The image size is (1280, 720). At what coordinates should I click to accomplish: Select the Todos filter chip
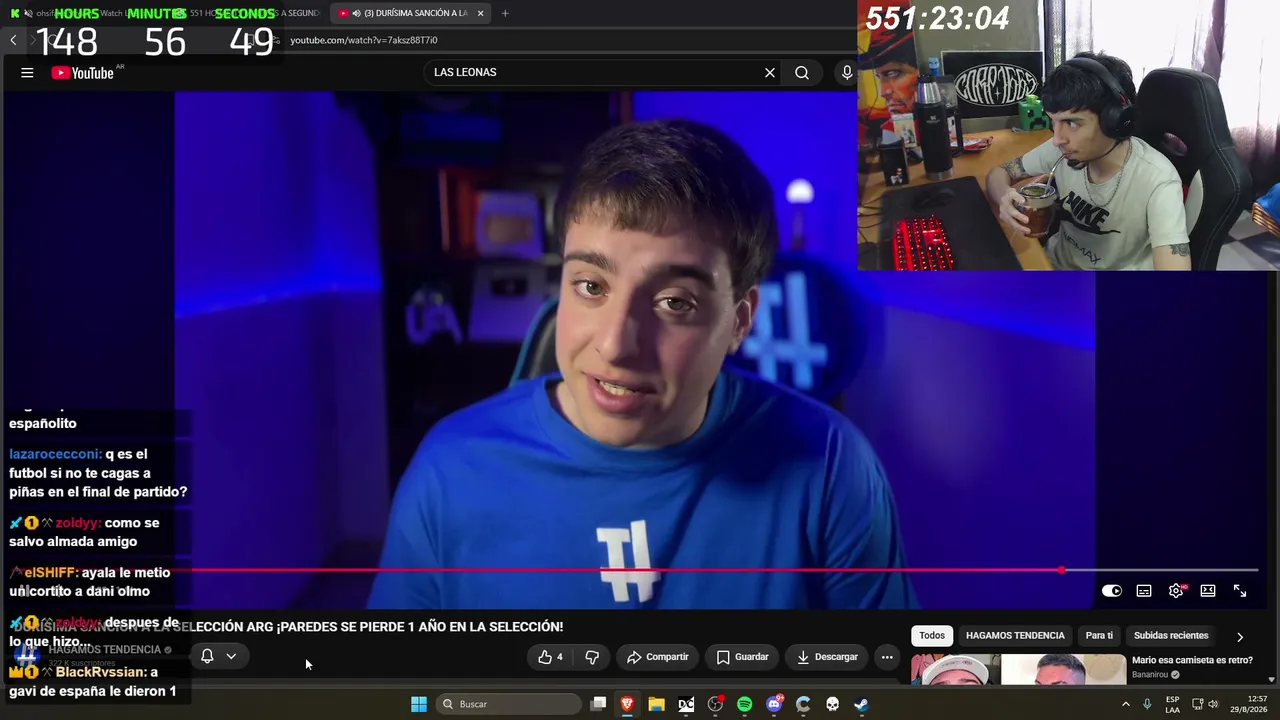[x=932, y=635]
